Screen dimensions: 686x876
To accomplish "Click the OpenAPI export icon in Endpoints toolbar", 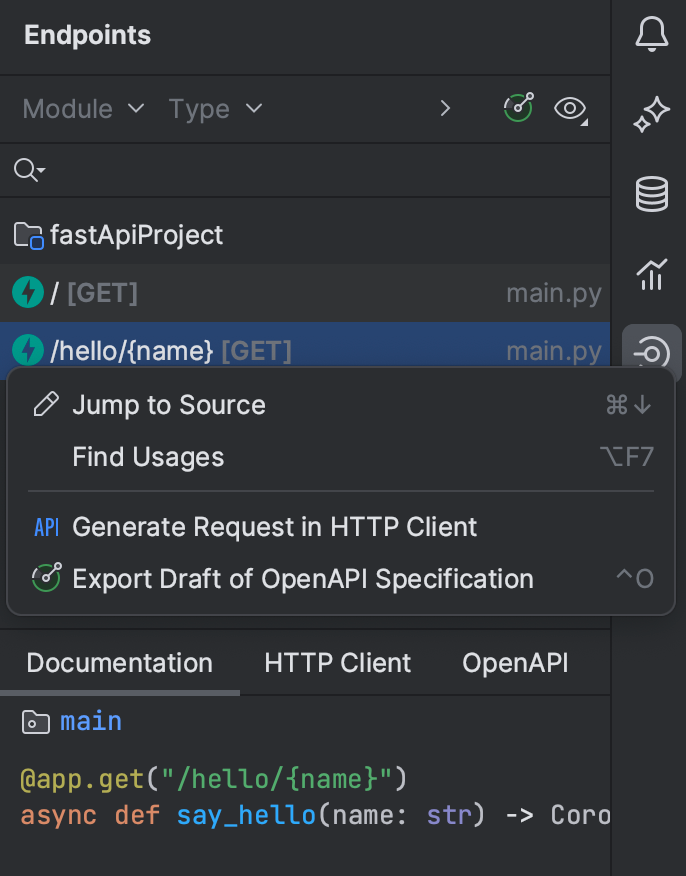I will (519, 108).
